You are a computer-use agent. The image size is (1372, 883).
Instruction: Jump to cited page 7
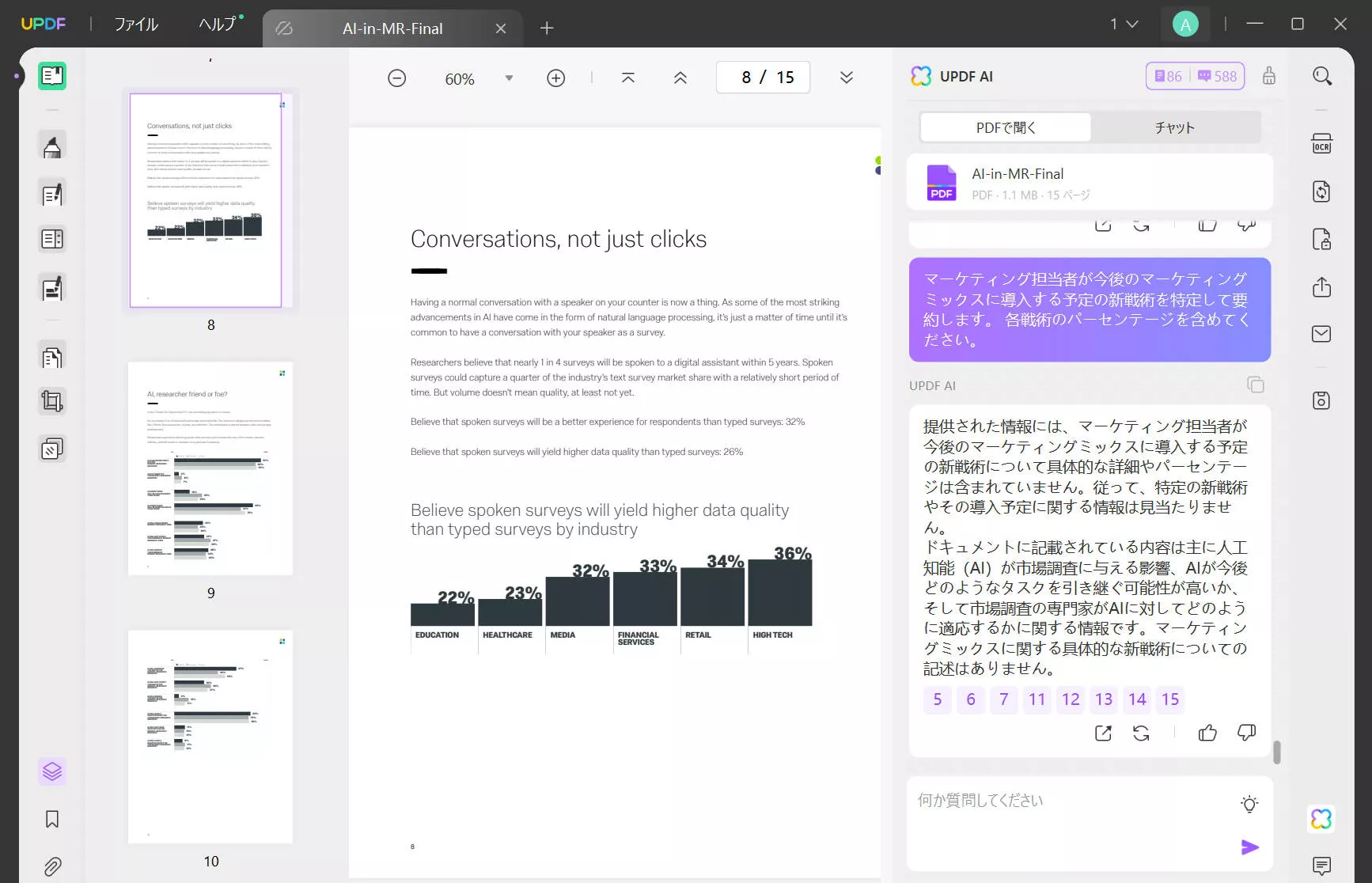coord(1004,699)
